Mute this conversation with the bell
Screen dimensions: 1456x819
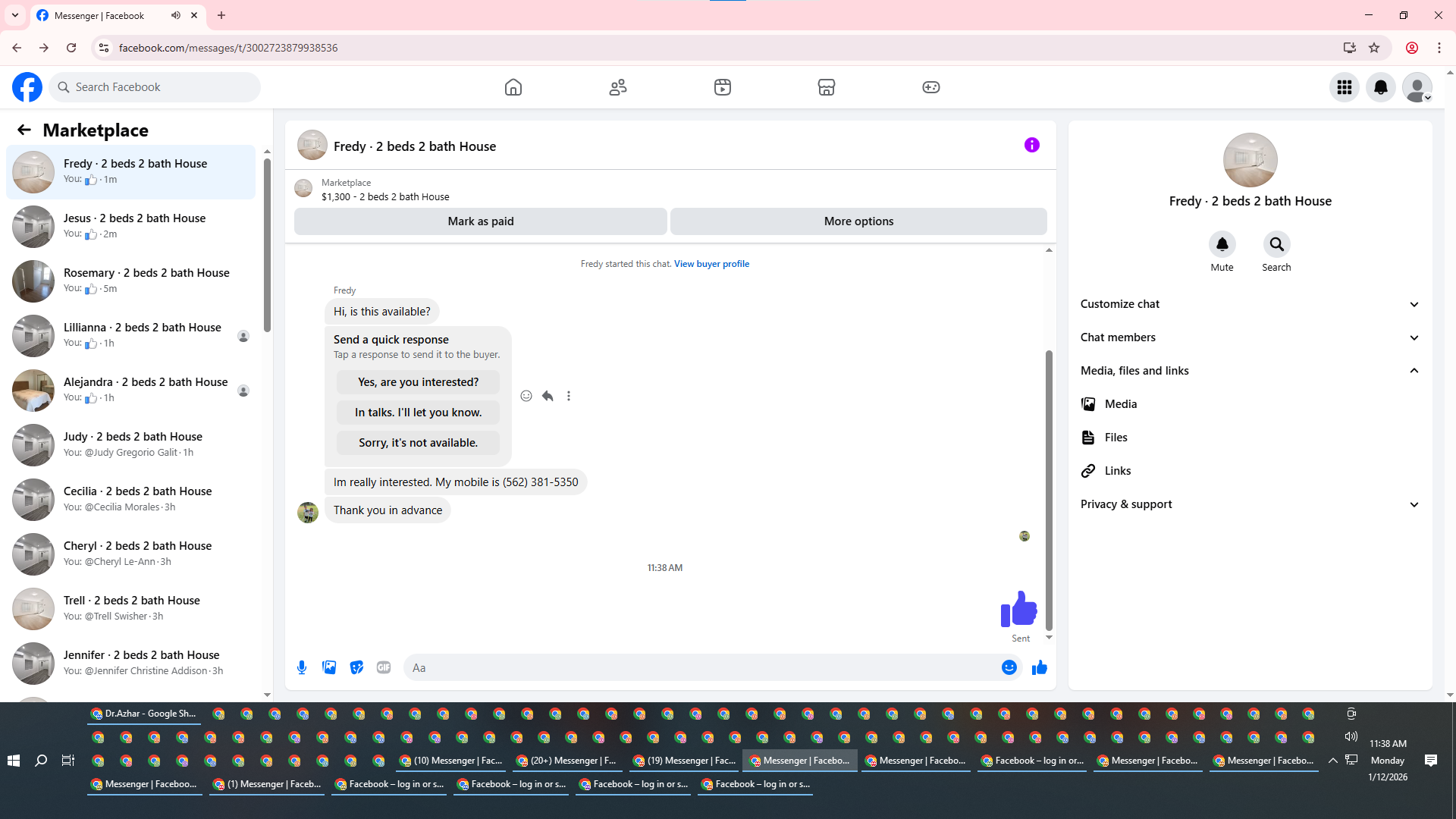(1222, 244)
